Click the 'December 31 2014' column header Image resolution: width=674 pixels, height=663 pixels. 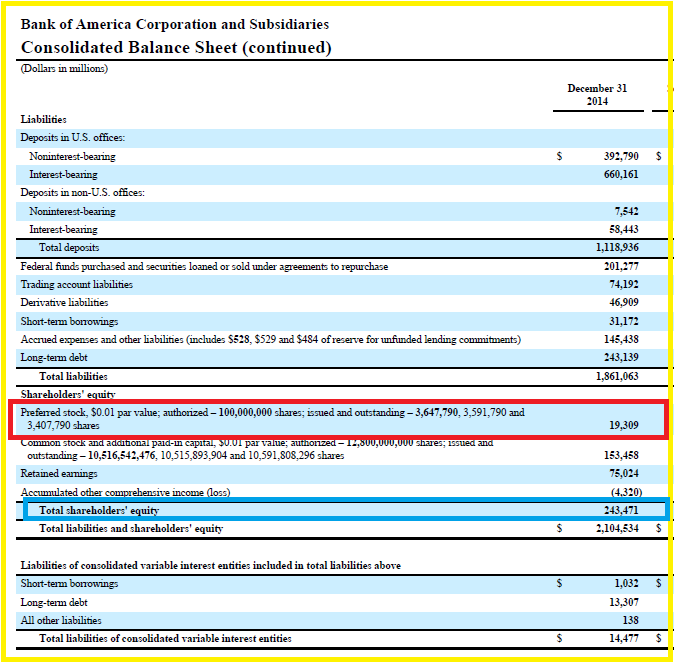597,95
